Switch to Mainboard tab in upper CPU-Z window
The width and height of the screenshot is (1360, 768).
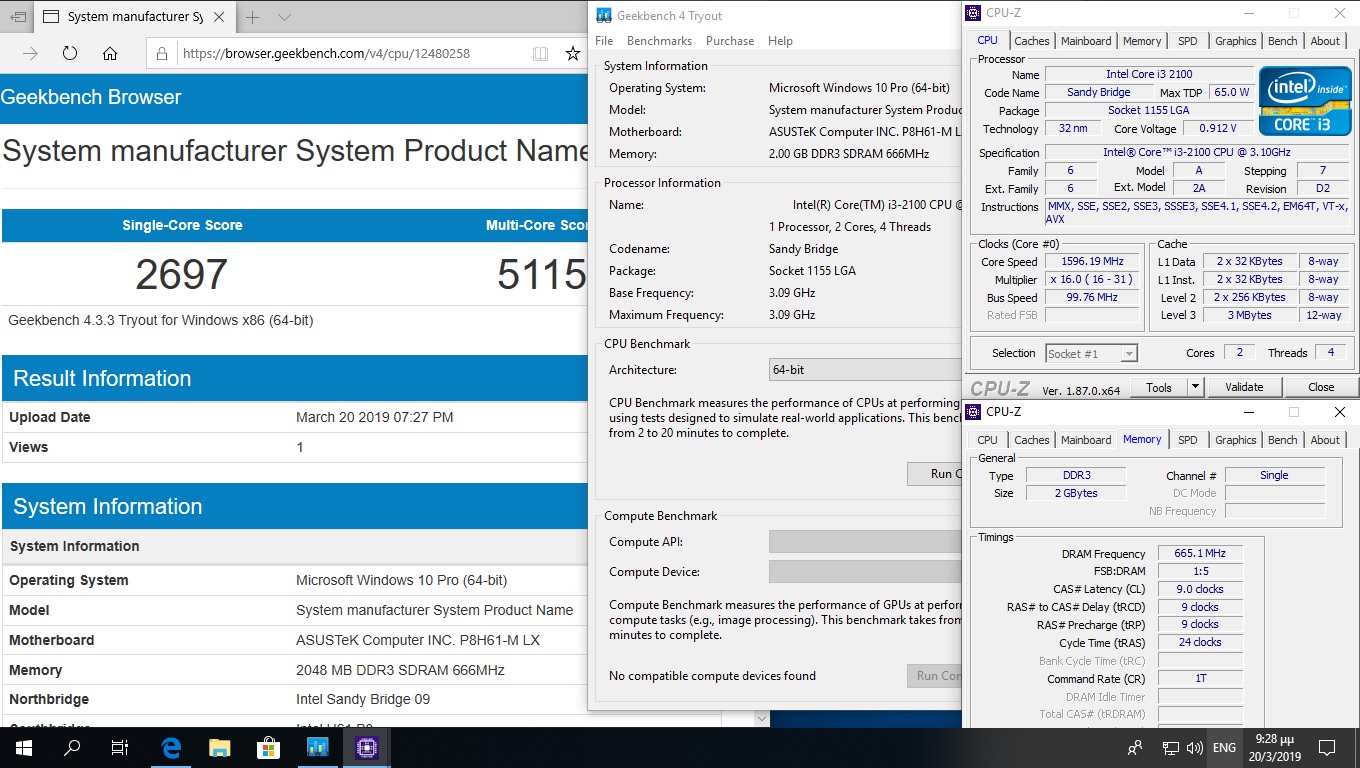point(1086,41)
